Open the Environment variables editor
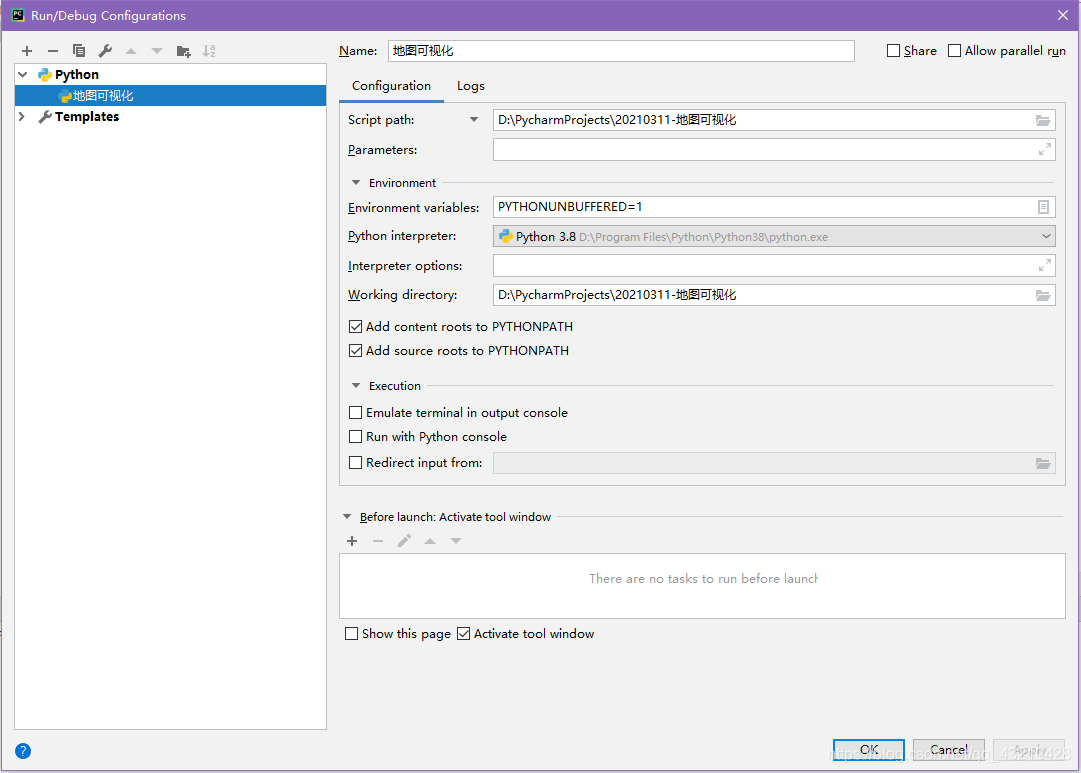The height and width of the screenshot is (773, 1081). pyautogui.click(x=1043, y=207)
